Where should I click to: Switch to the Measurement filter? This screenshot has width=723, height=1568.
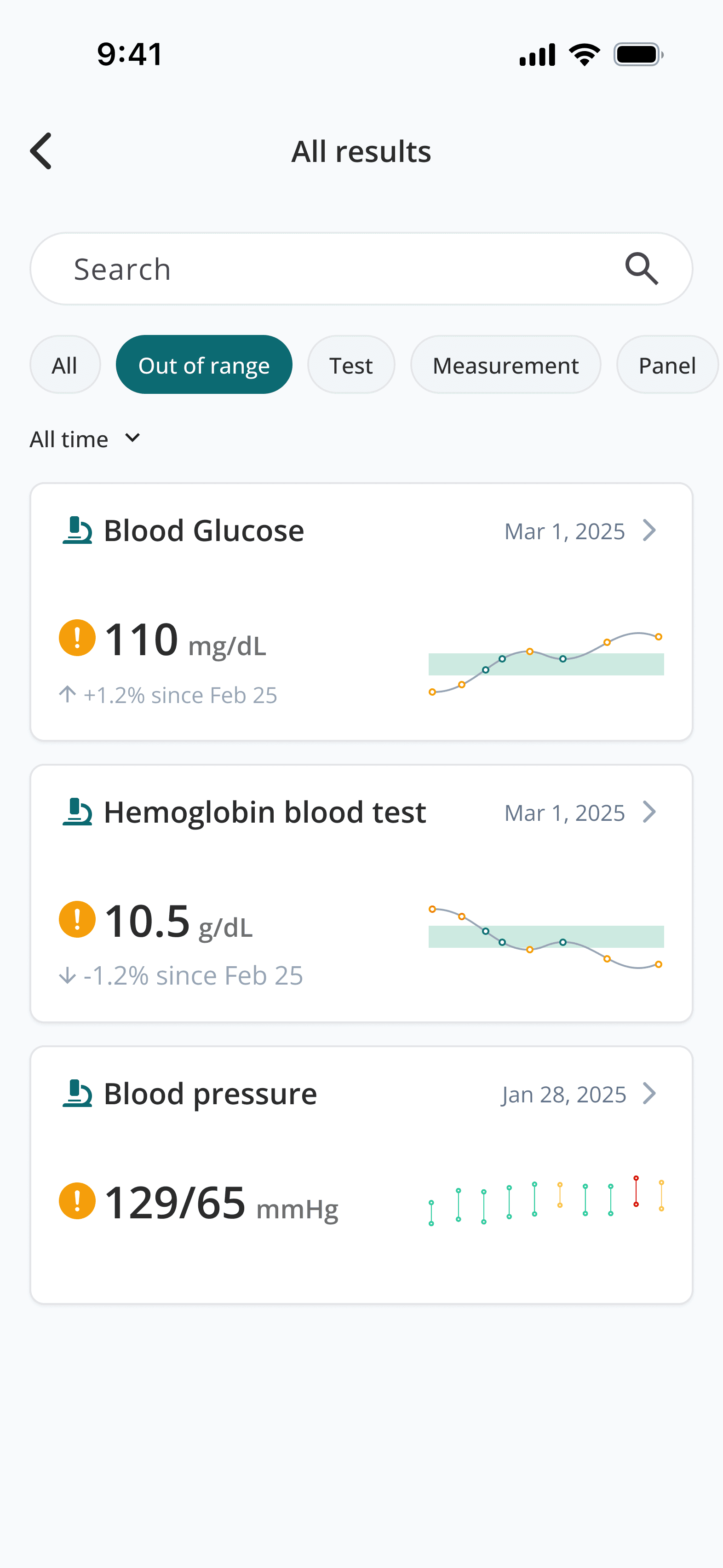505,365
